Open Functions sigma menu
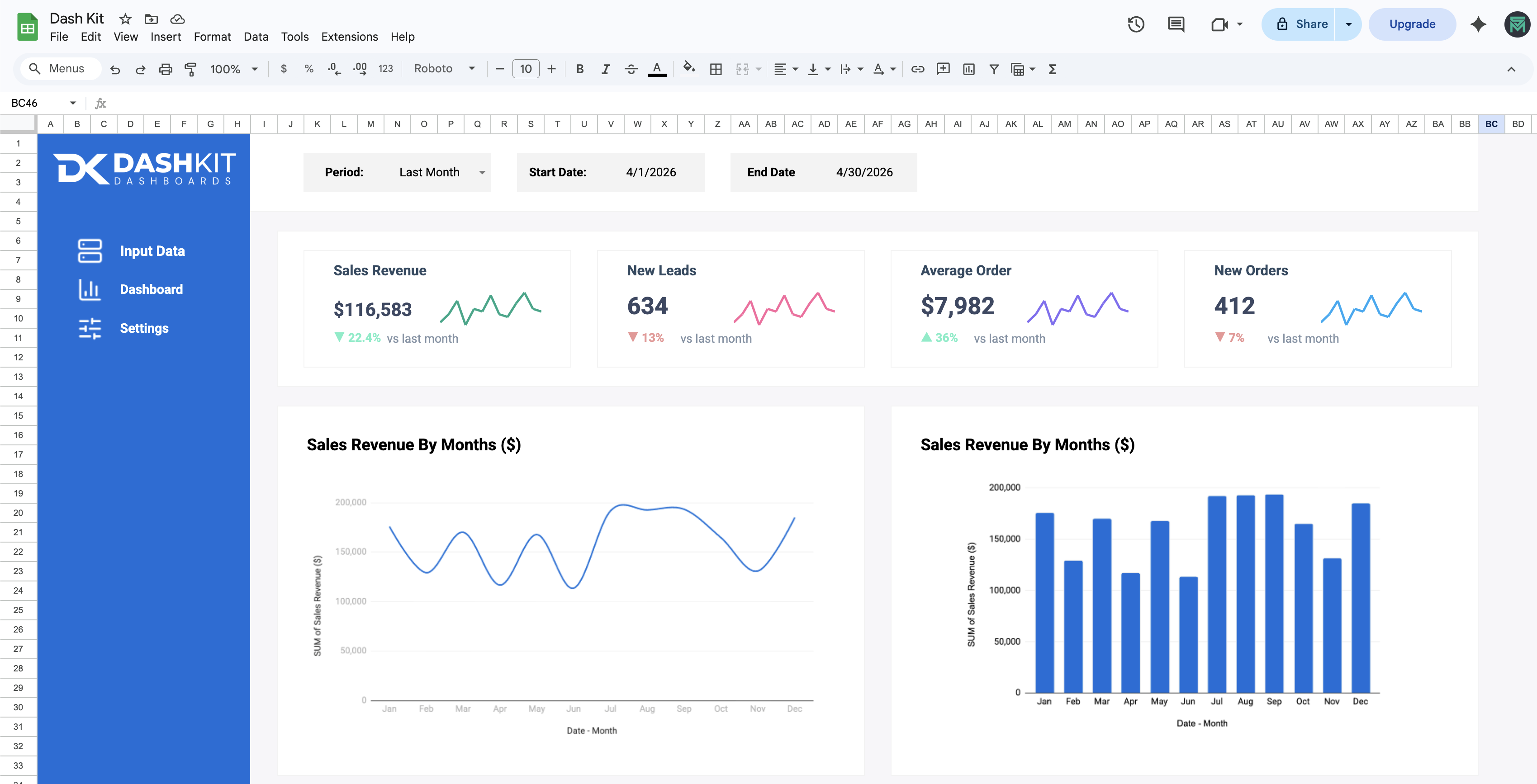 1052,69
